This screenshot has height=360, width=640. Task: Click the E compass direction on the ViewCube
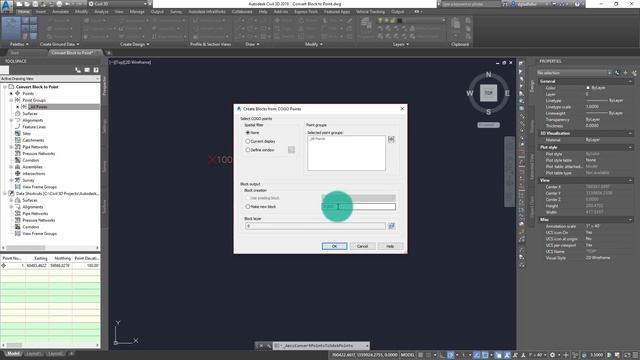click(x=507, y=93)
